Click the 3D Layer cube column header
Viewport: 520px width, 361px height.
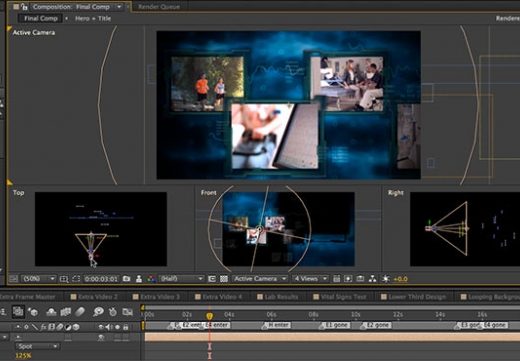(x=76, y=327)
